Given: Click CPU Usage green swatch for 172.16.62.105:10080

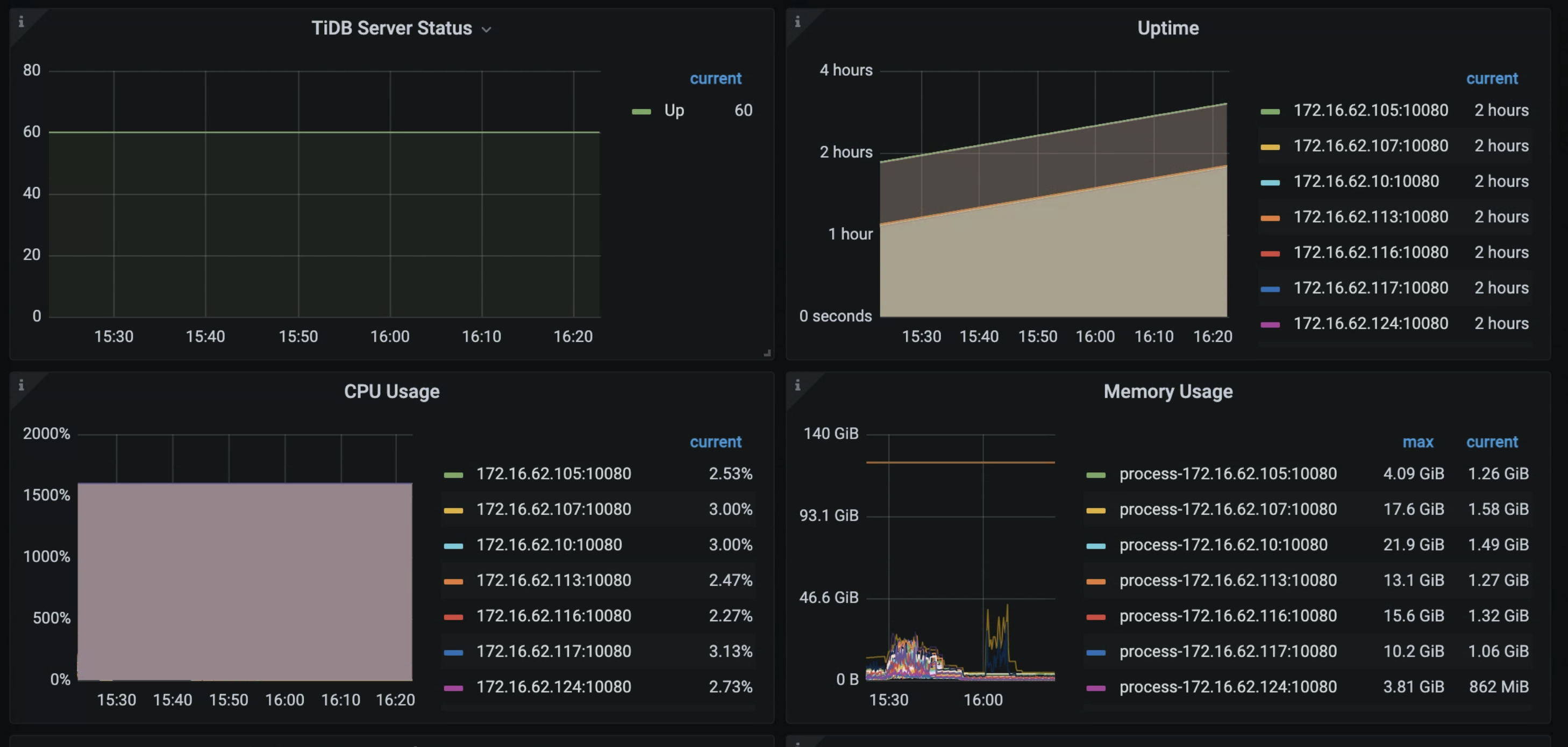Looking at the screenshot, I should tap(453, 475).
